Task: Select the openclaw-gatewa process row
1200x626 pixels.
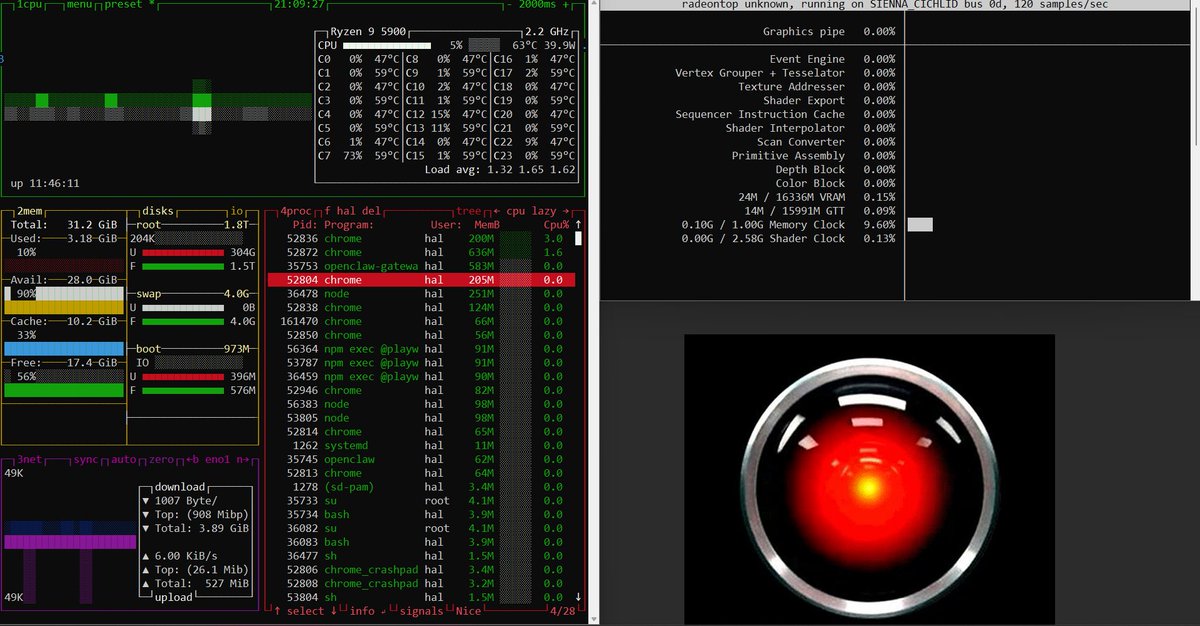Action: (x=422, y=266)
